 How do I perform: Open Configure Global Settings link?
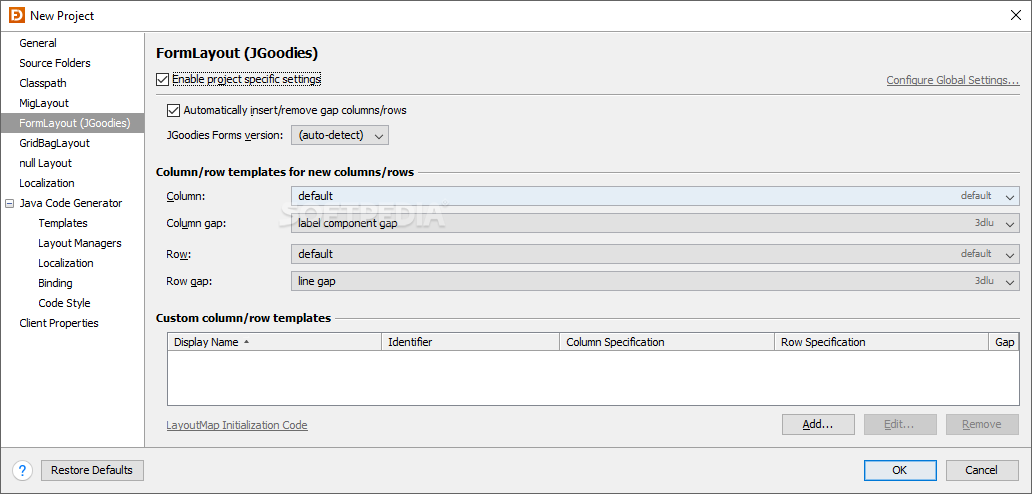pyautogui.click(x=952, y=80)
